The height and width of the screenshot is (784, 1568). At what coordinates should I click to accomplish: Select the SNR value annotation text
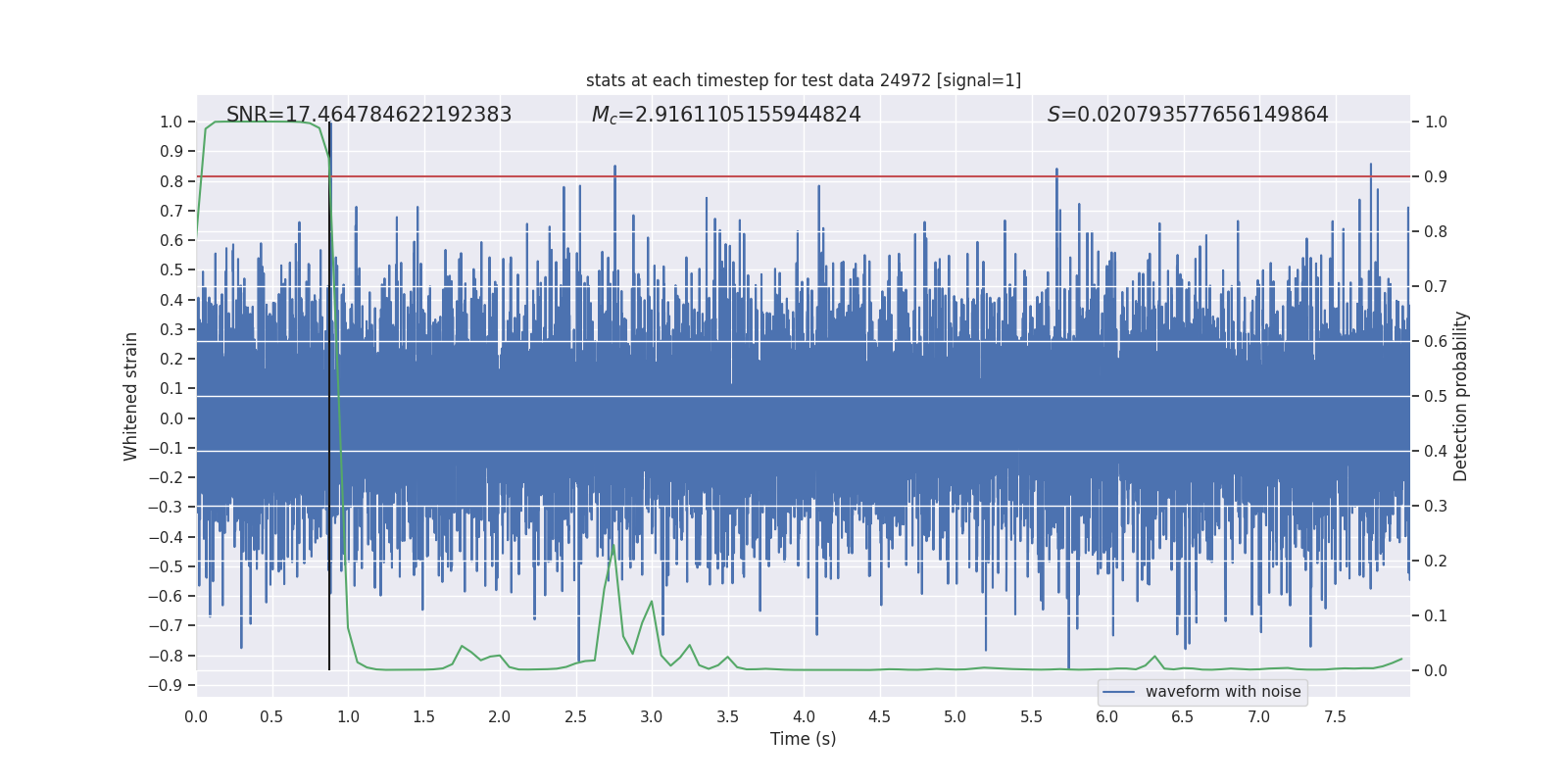368,115
